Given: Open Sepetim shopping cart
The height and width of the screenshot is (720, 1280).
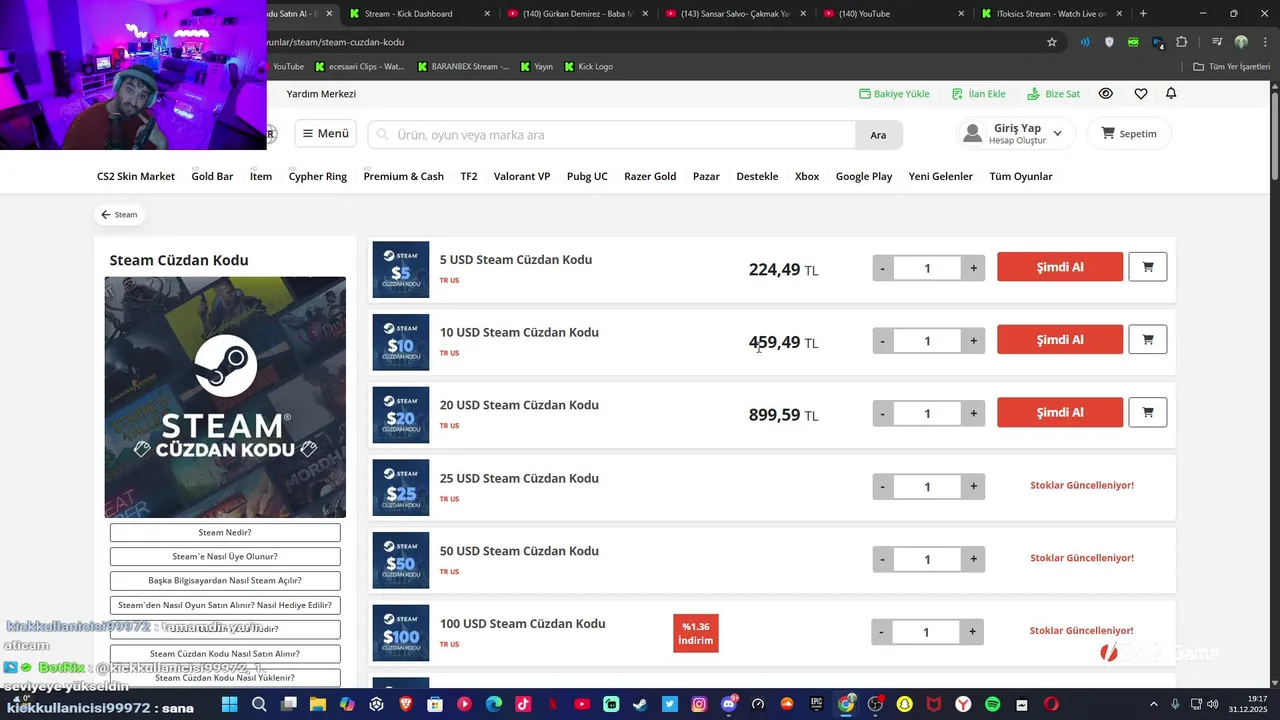Looking at the screenshot, I should click(x=1129, y=133).
